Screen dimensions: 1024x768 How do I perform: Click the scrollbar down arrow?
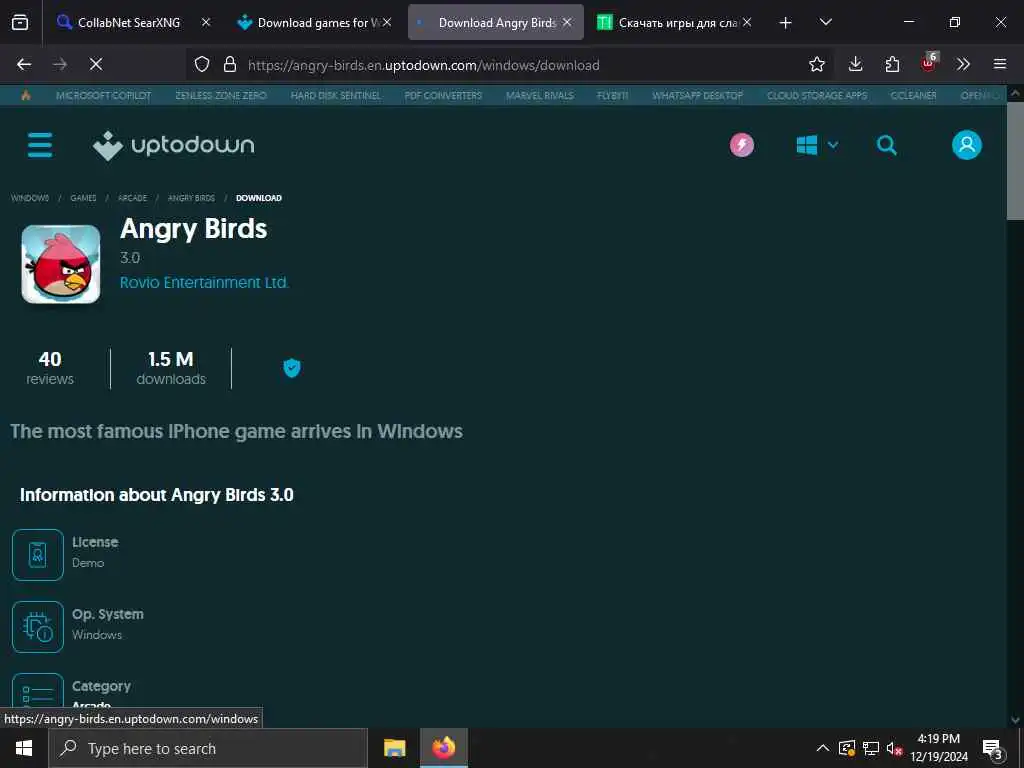click(x=1015, y=720)
